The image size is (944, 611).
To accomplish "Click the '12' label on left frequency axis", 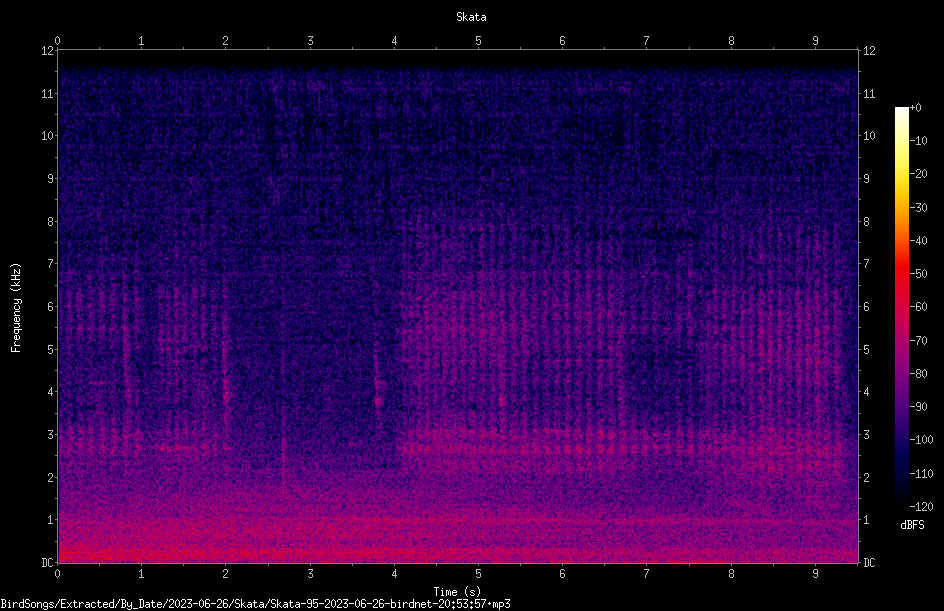I will [47, 51].
